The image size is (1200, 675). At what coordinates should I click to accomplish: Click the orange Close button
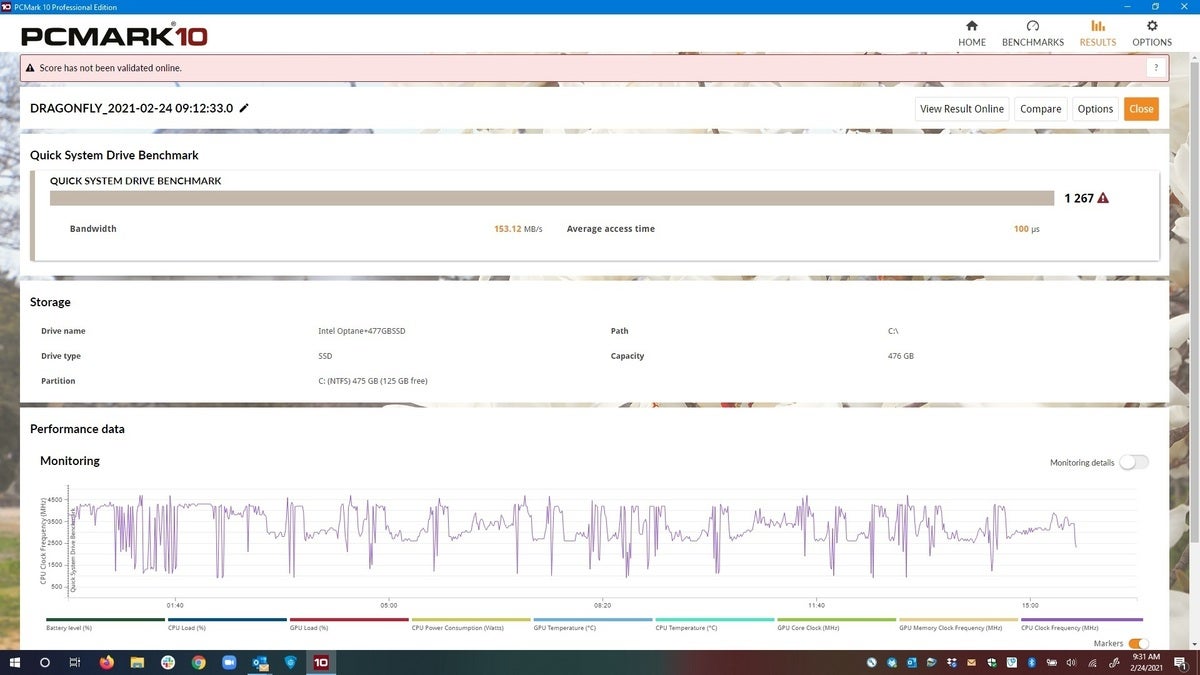1141,109
